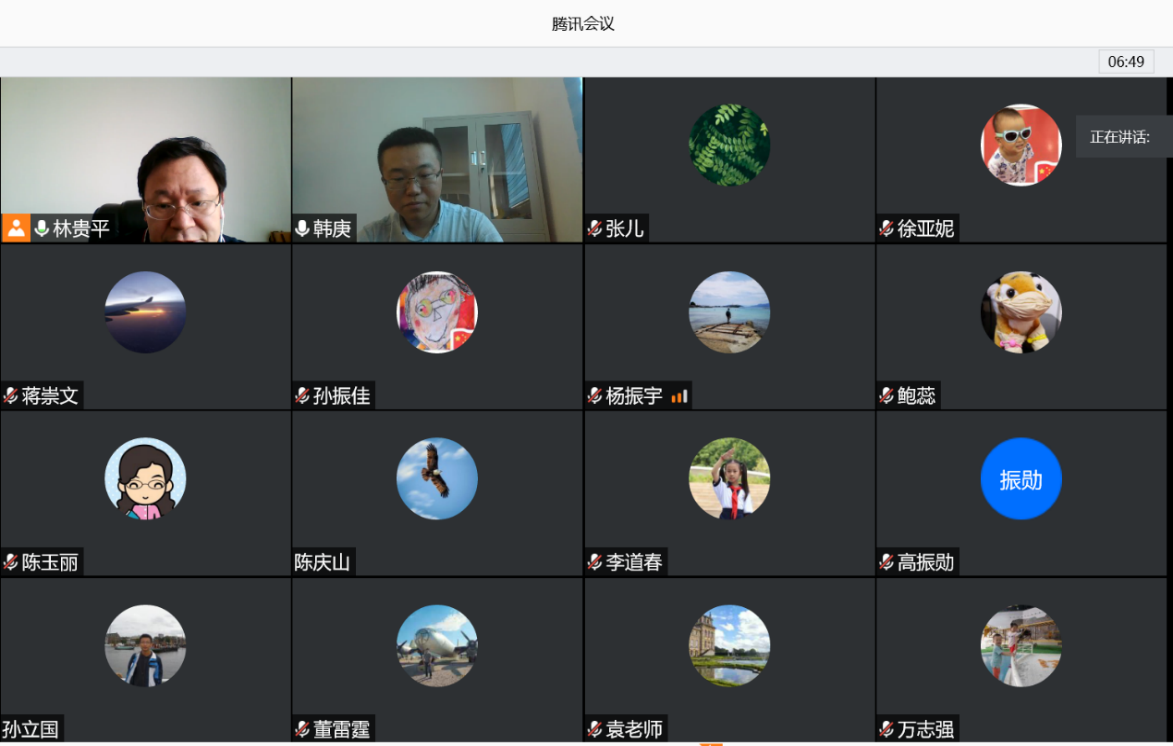Select 林贵平's video tile
The height and width of the screenshot is (746, 1173).
tap(146, 150)
